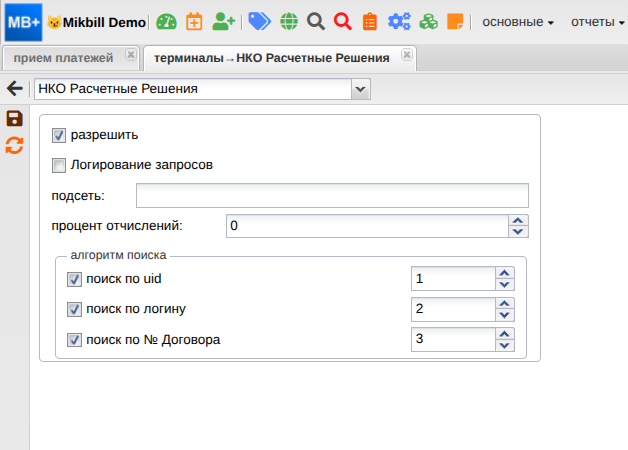Image resolution: width=628 pixels, height=450 pixels.
Task: Increase 'поиск по uid' priority
Action: (x=504, y=273)
